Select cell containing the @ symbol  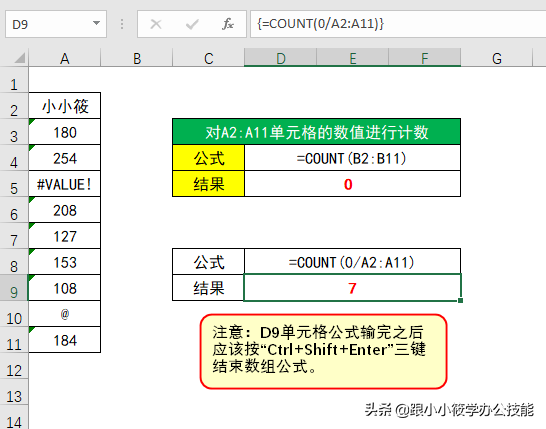pos(65,314)
